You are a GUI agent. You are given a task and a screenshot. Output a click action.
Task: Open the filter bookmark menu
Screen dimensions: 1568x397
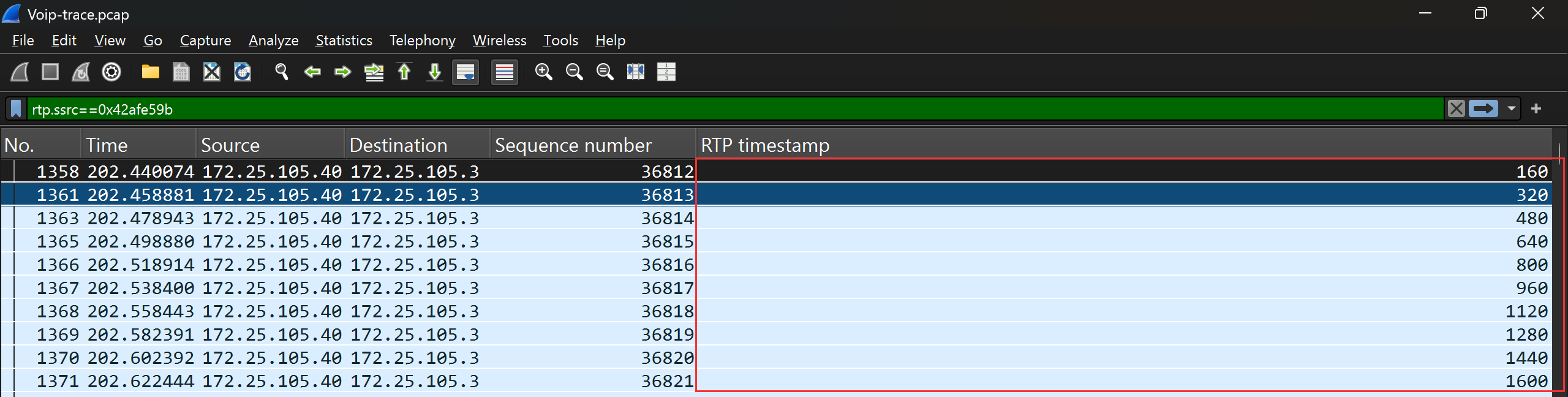17,109
